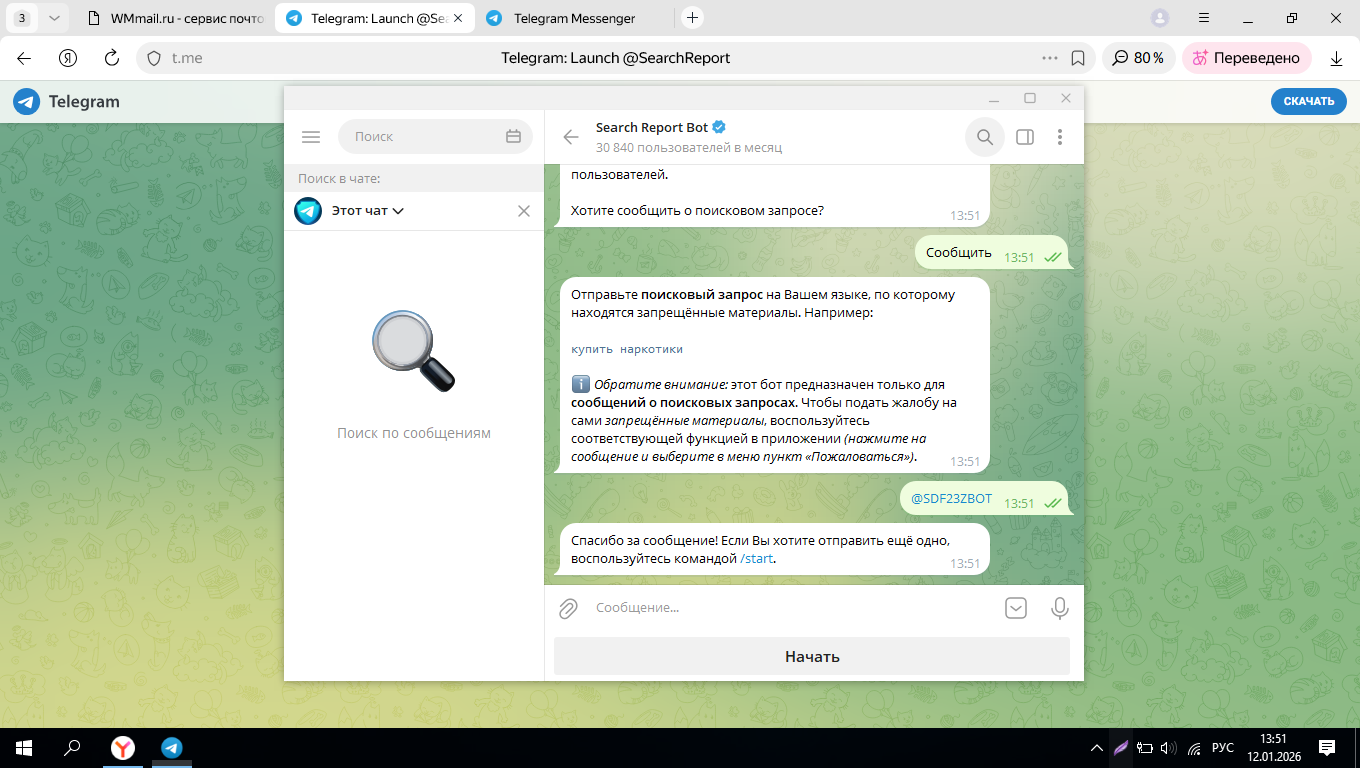Screen dimensions: 1360x768
Task: Focus the 'Сообщение...' message input
Action: tap(790, 608)
